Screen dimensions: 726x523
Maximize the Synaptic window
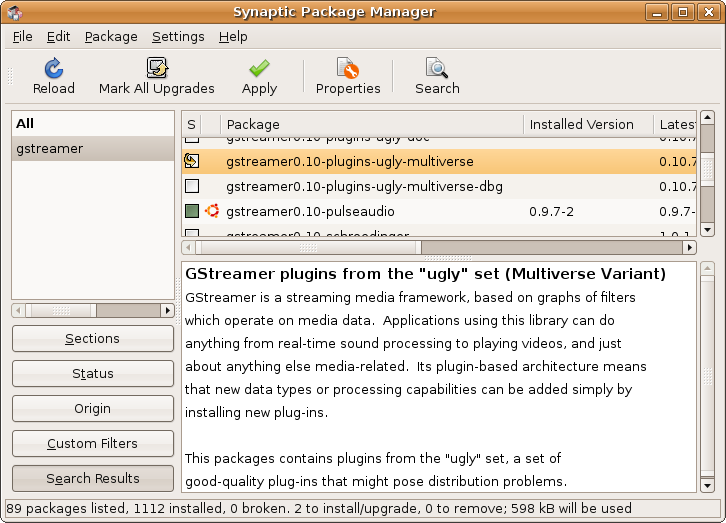click(682, 12)
